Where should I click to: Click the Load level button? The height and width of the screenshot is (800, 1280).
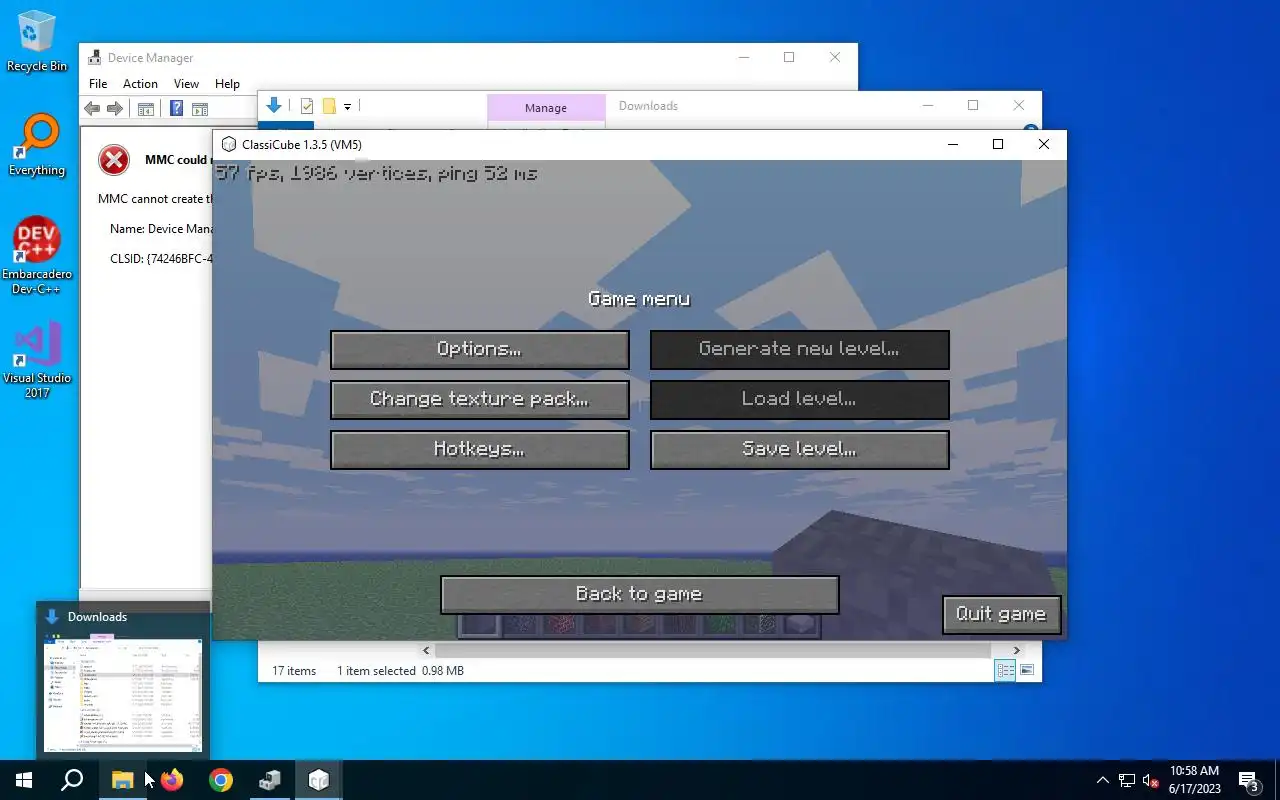pyautogui.click(x=800, y=400)
